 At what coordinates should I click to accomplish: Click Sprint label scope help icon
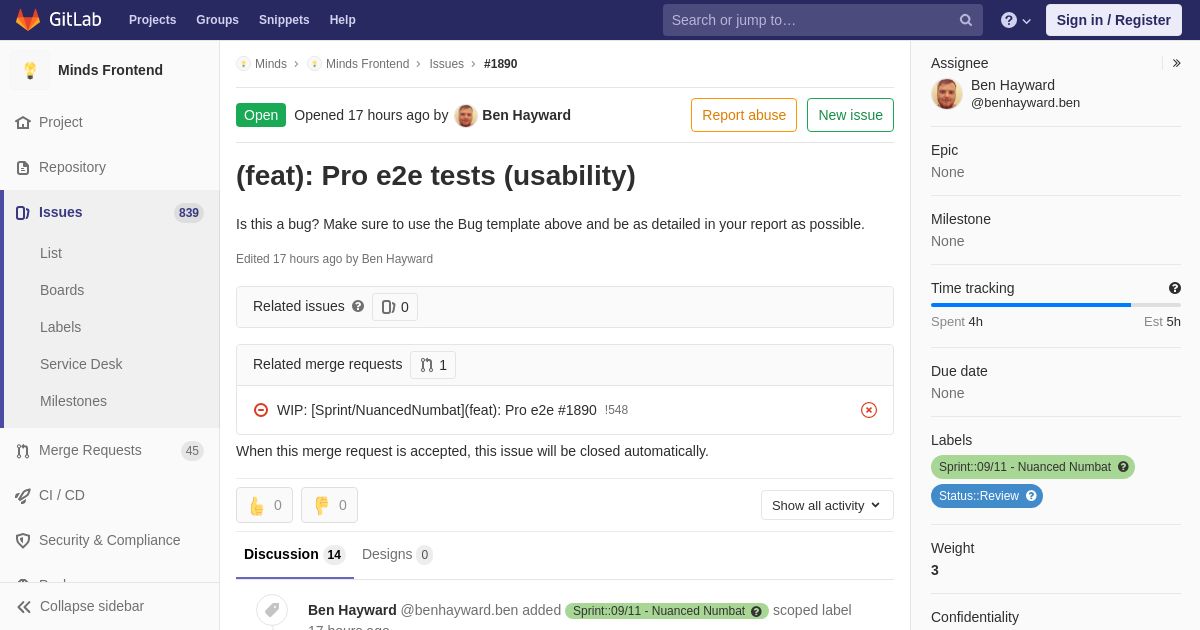pyautogui.click(x=1123, y=467)
